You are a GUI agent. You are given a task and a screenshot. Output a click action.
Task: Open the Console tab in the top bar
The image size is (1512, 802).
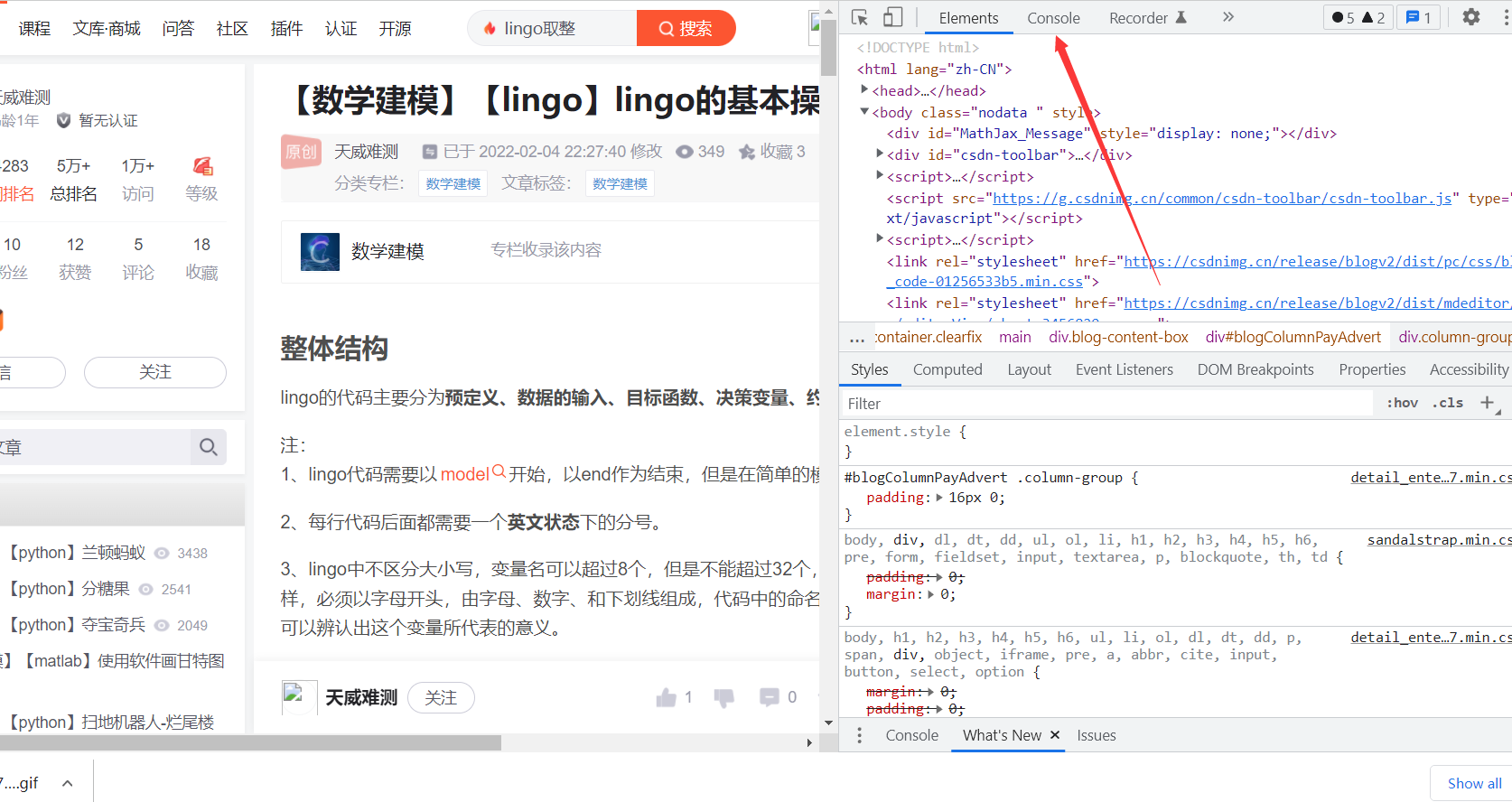tap(1053, 18)
